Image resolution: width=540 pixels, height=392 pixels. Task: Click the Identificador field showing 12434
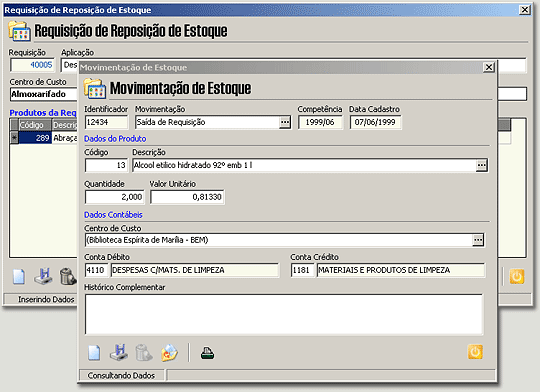point(106,122)
